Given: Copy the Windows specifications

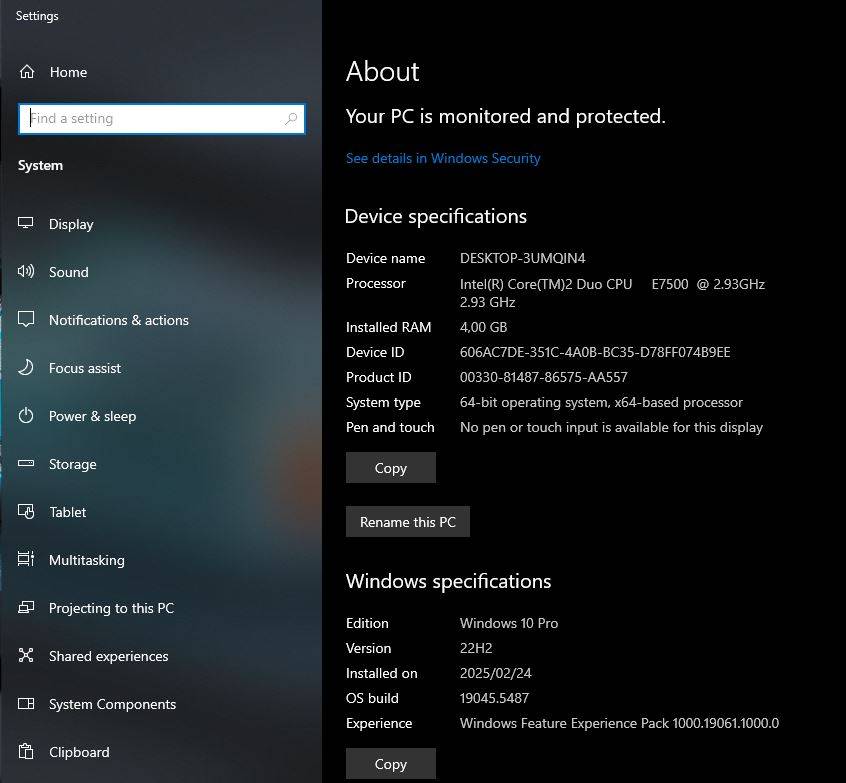Looking at the screenshot, I should pyautogui.click(x=390, y=763).
